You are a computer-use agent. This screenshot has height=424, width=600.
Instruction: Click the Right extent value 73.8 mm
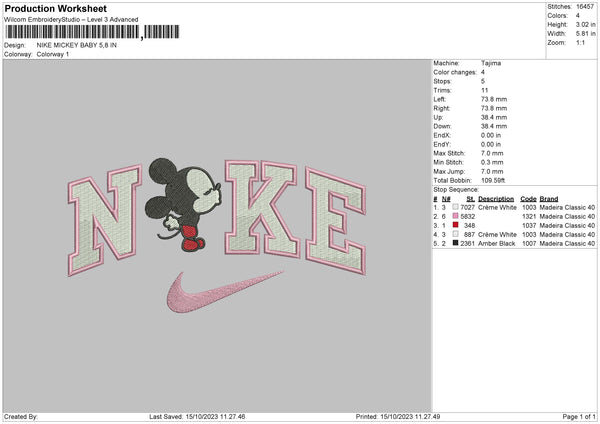point(494,108)
